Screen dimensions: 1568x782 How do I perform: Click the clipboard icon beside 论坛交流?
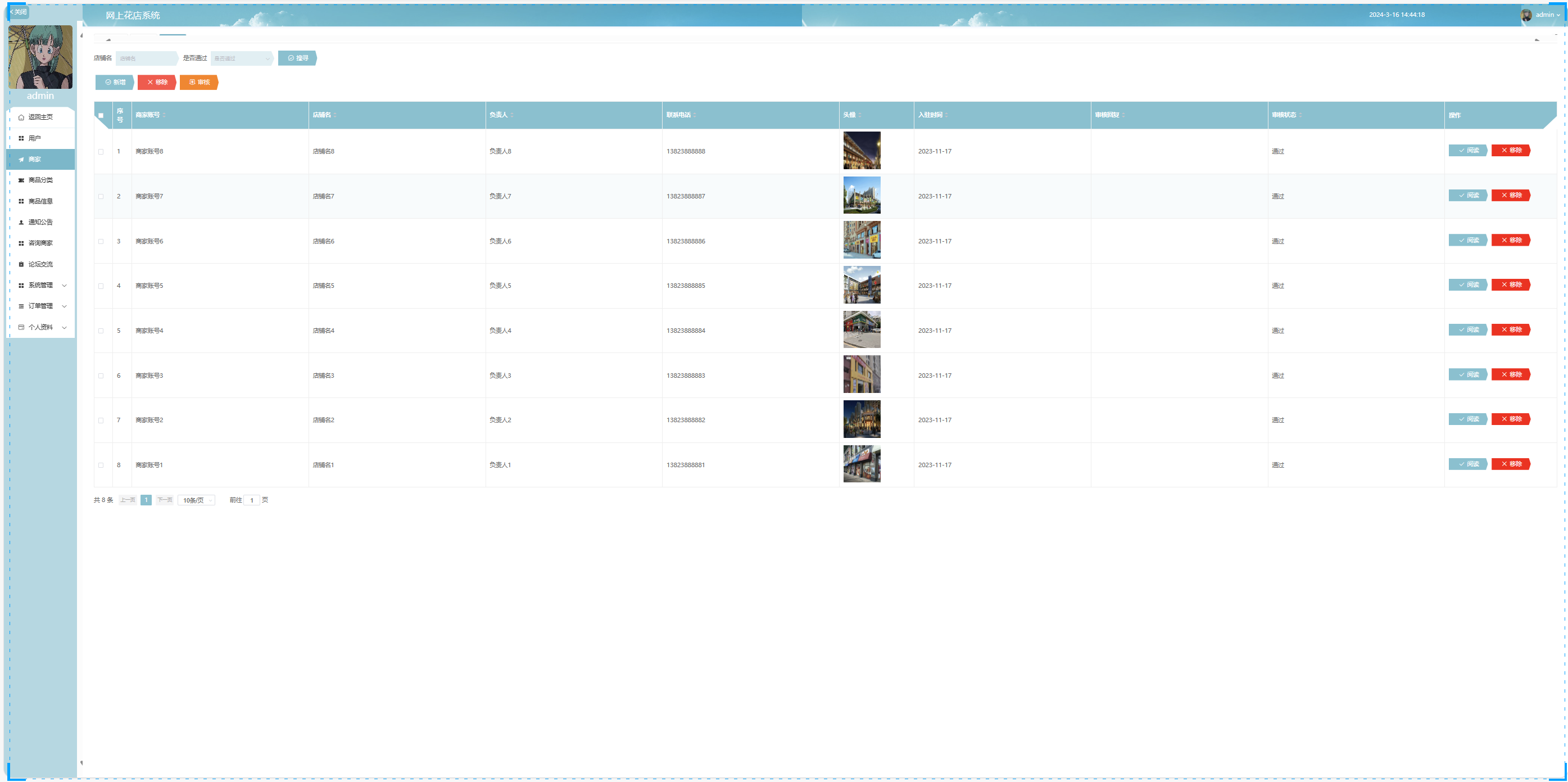pos(21,264)
